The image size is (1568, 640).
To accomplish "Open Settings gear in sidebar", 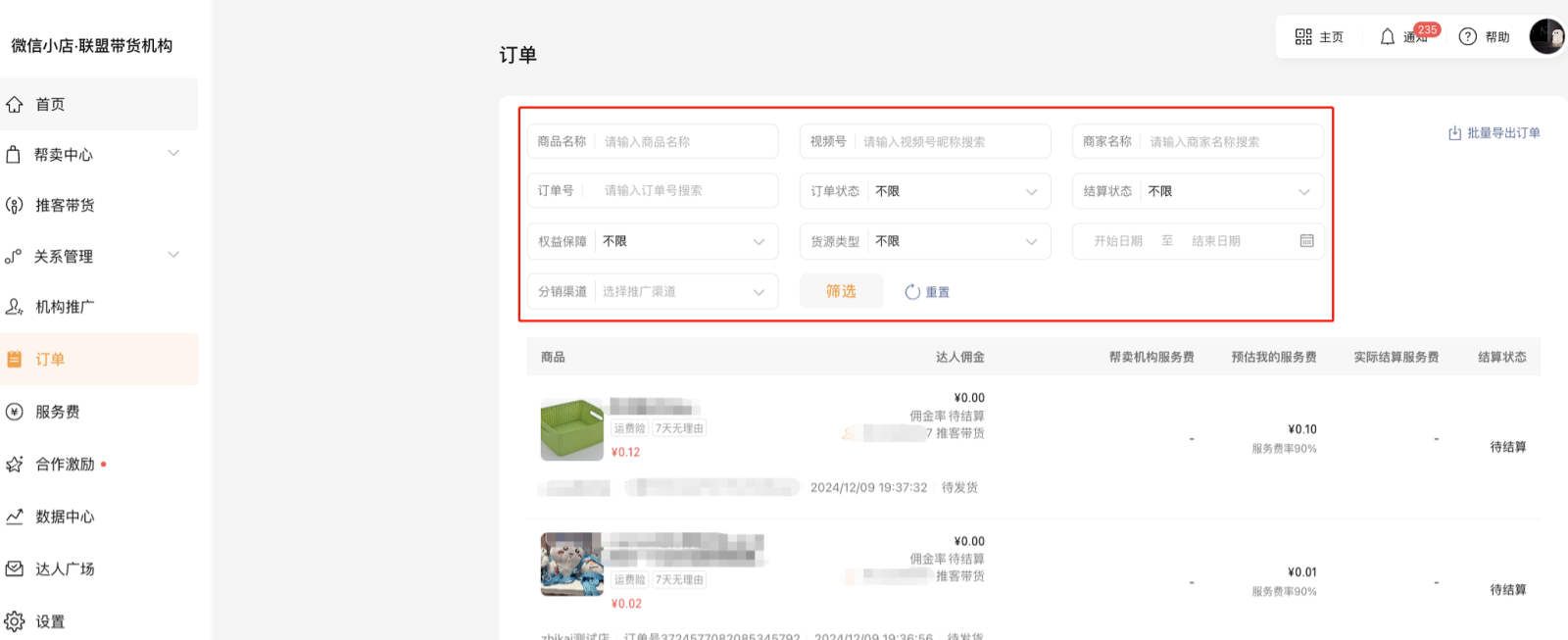I will click(15, 621).
